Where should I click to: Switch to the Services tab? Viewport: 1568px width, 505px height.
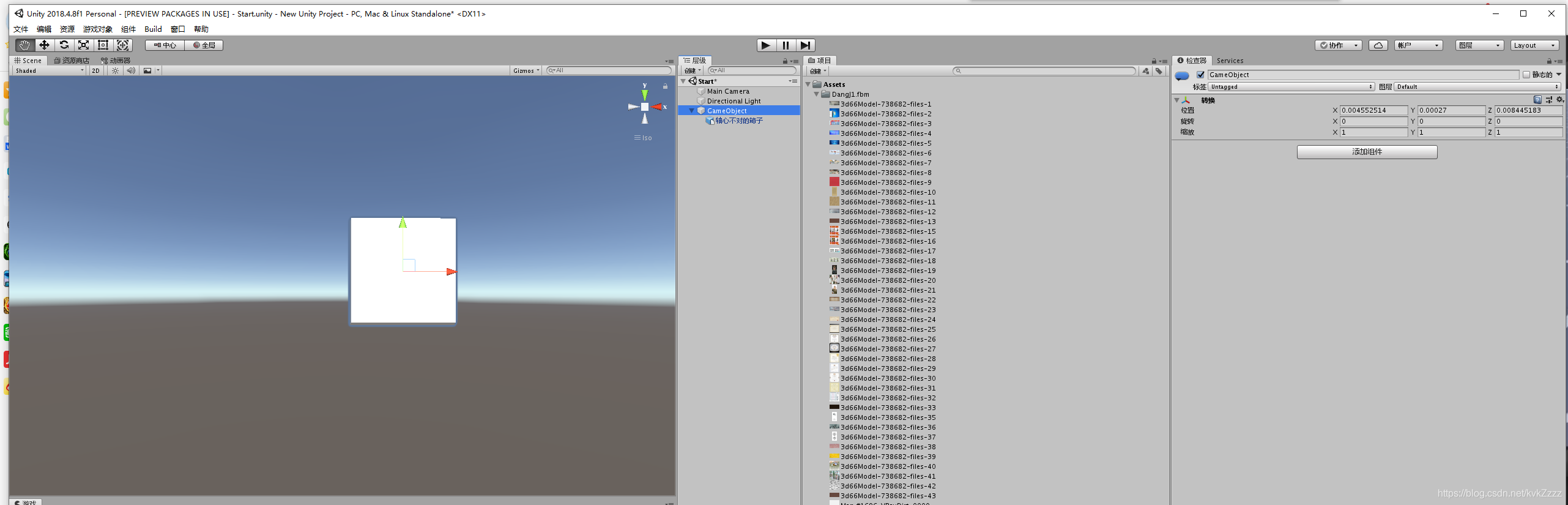(x=1230, y=61)
